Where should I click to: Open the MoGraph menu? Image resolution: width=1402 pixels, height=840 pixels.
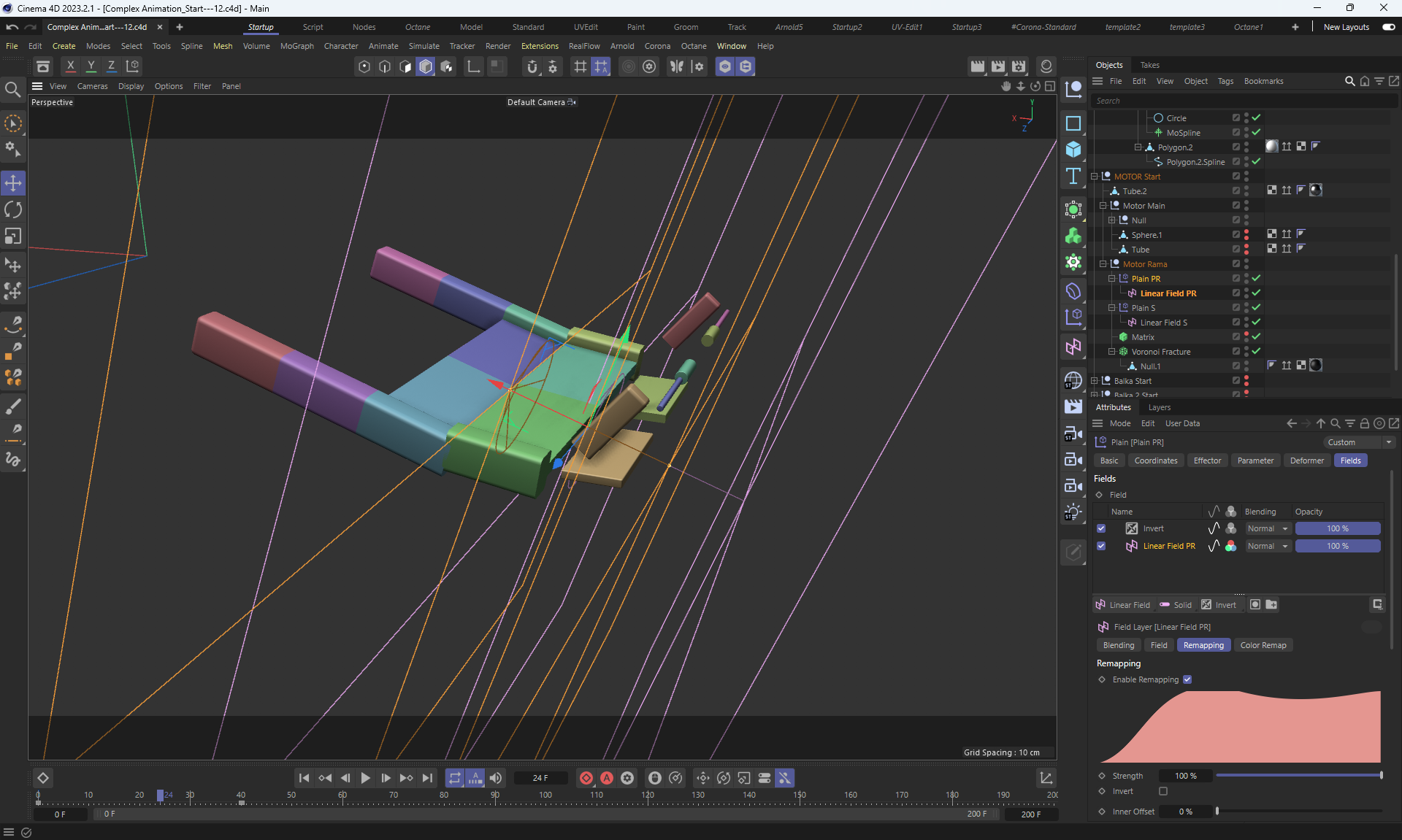coord(296,46)
